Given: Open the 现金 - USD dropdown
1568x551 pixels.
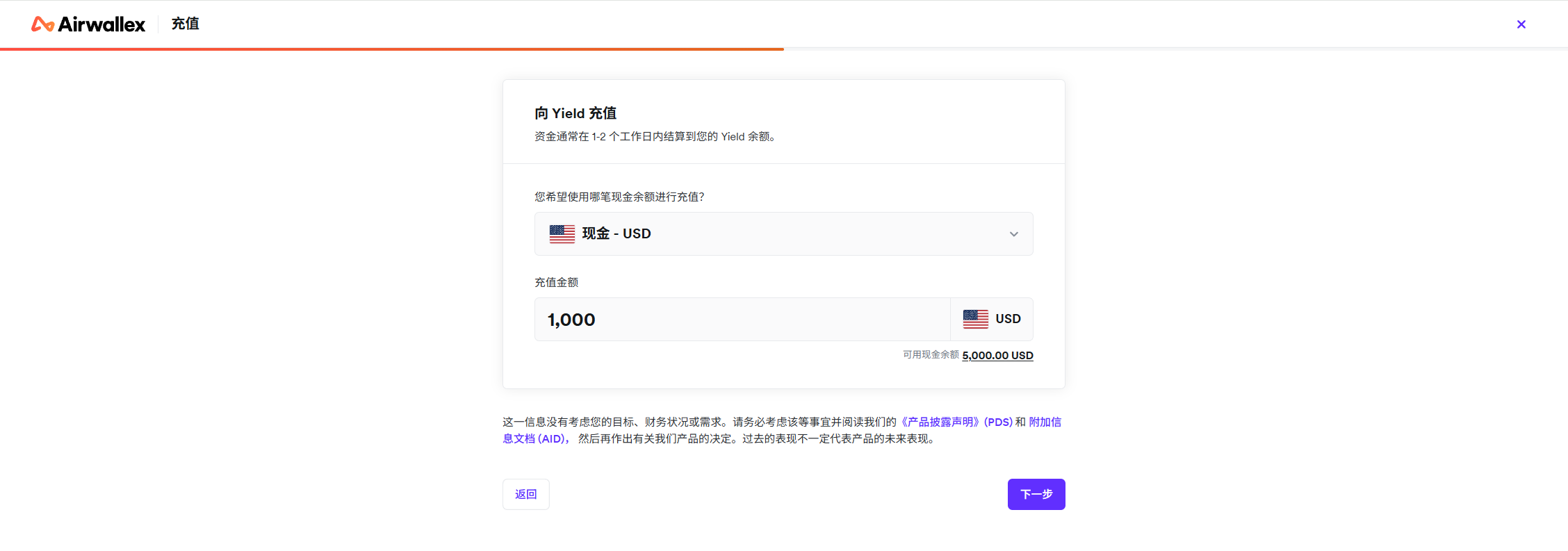Looking at the screenshot, I should (783, 234).
